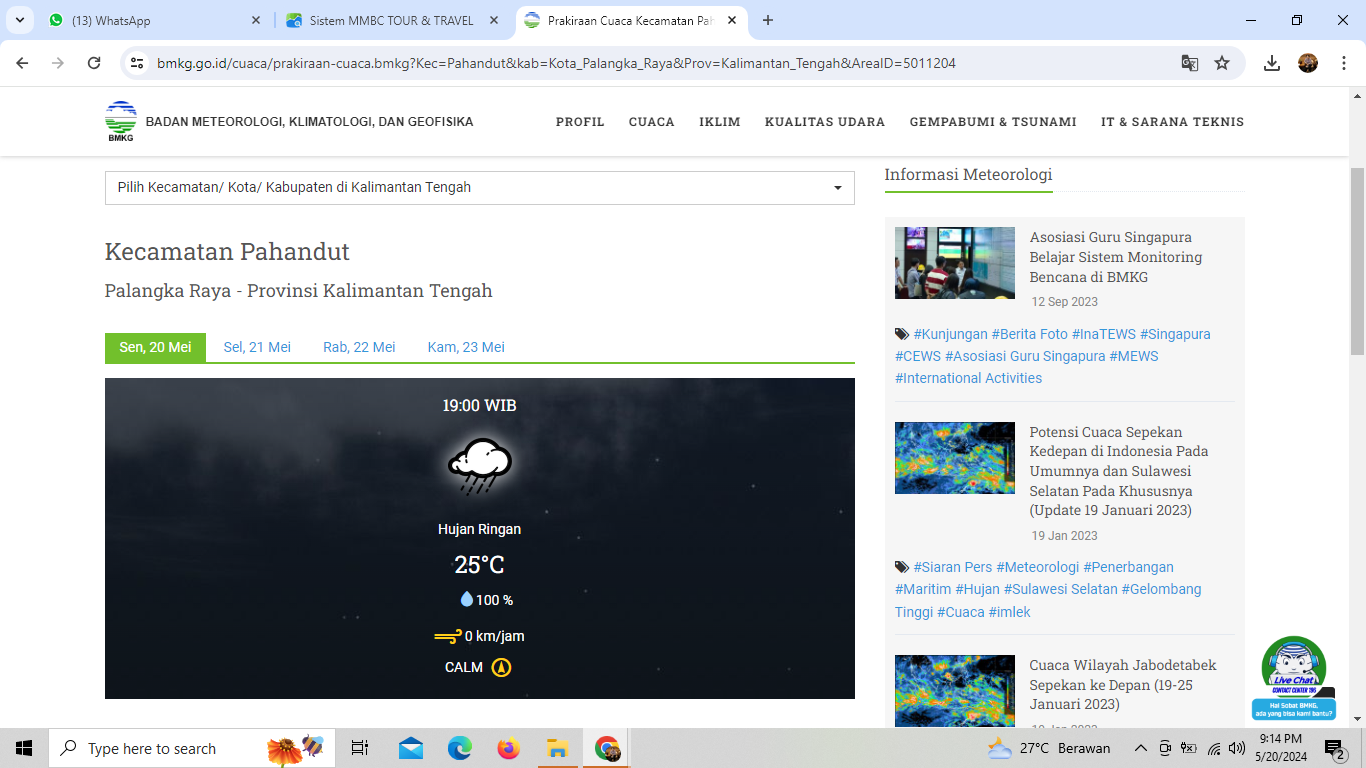This screenshot has width=1366, height=768.
Task: Open browser downloads icon
Action: 1272,63
